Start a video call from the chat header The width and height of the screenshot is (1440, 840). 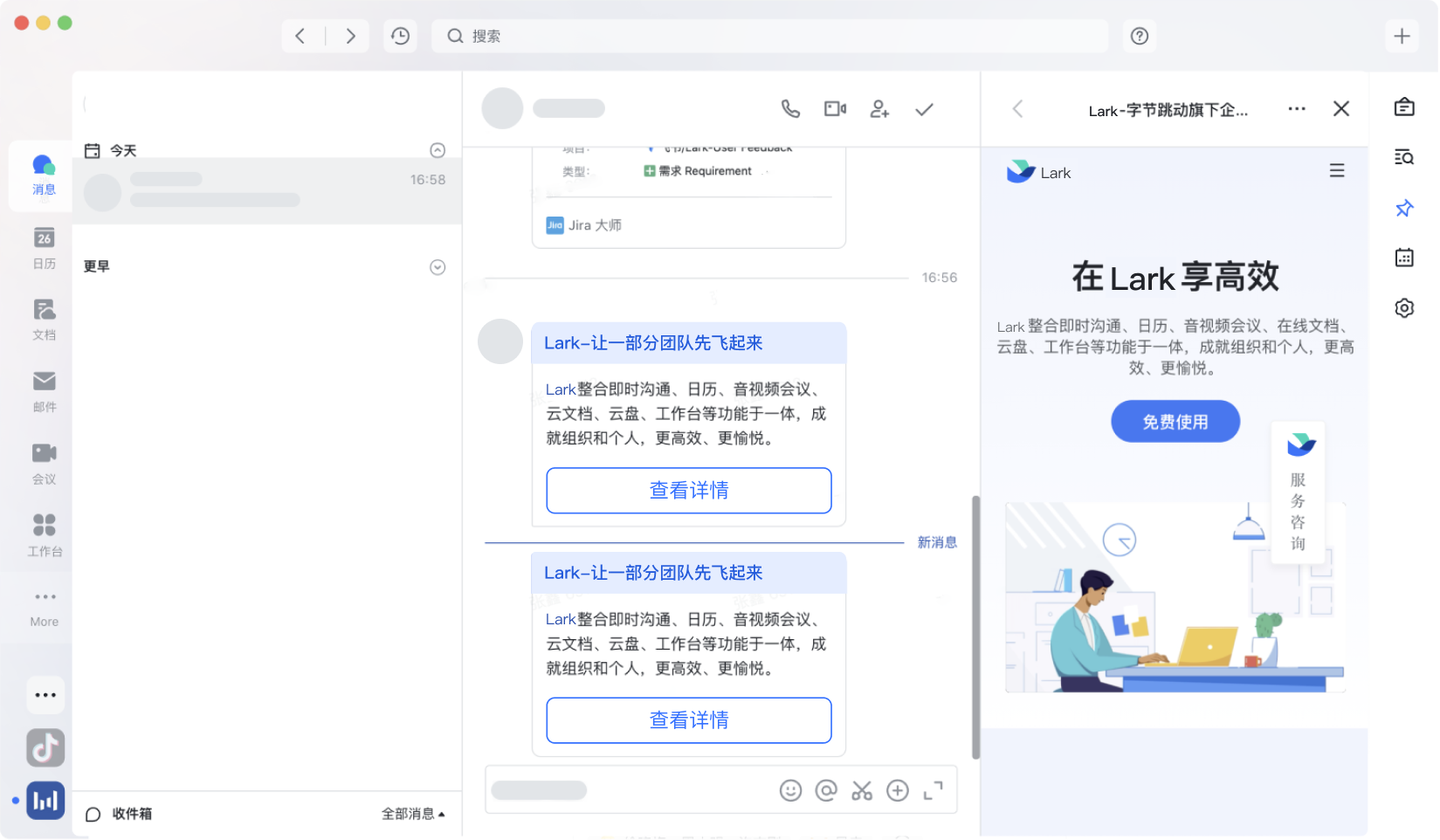point(835,108)
